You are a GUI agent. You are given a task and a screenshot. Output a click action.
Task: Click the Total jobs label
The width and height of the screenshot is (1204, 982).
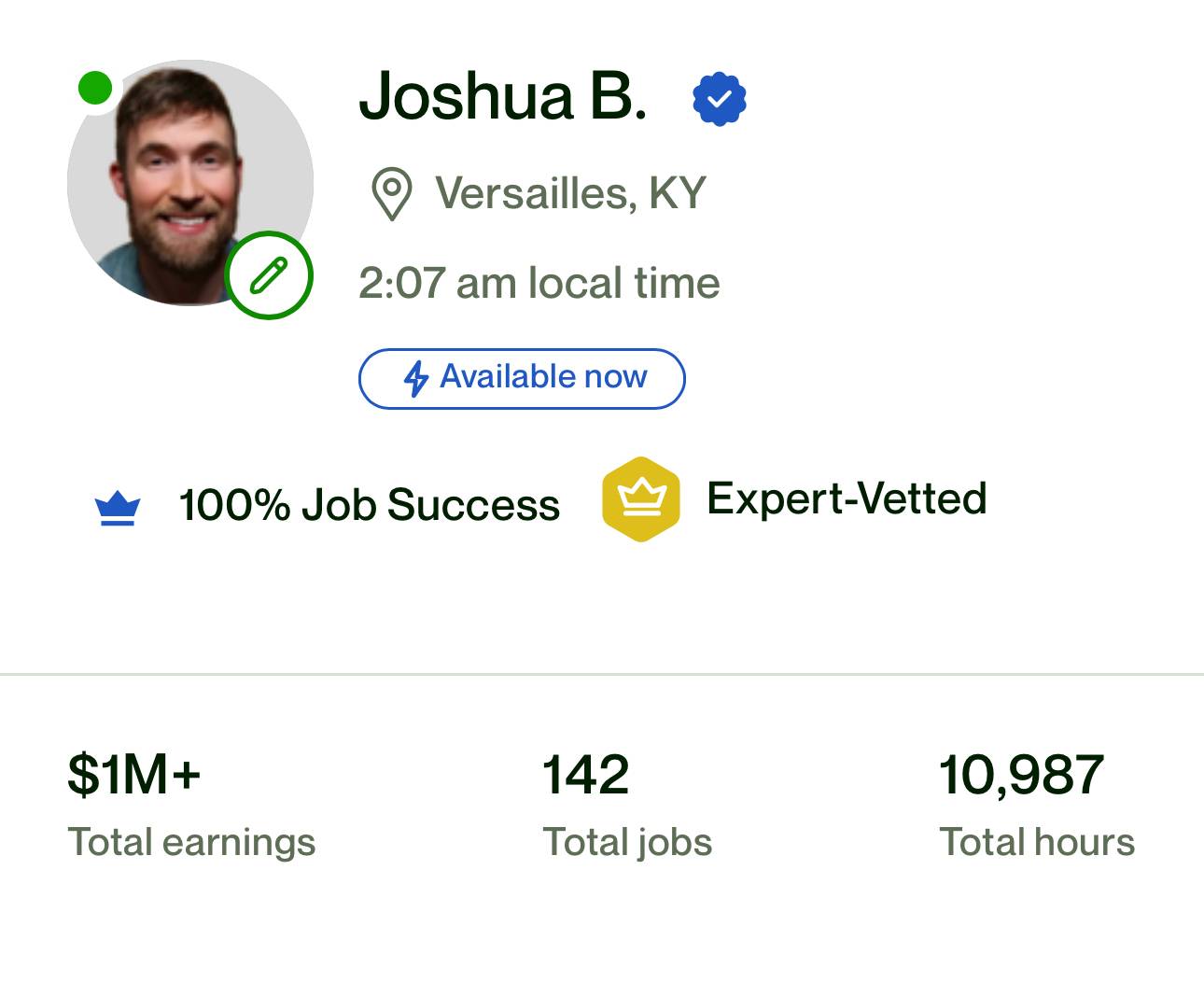[627, 842]
